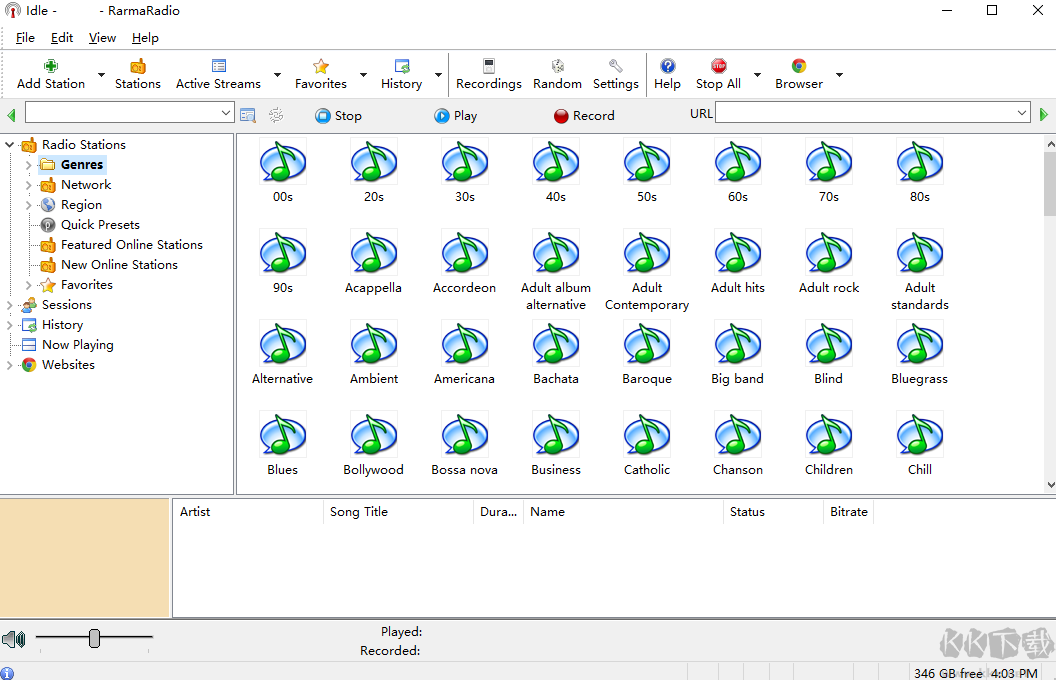Open the View menu
The image size is (1056, 680).
102,38
